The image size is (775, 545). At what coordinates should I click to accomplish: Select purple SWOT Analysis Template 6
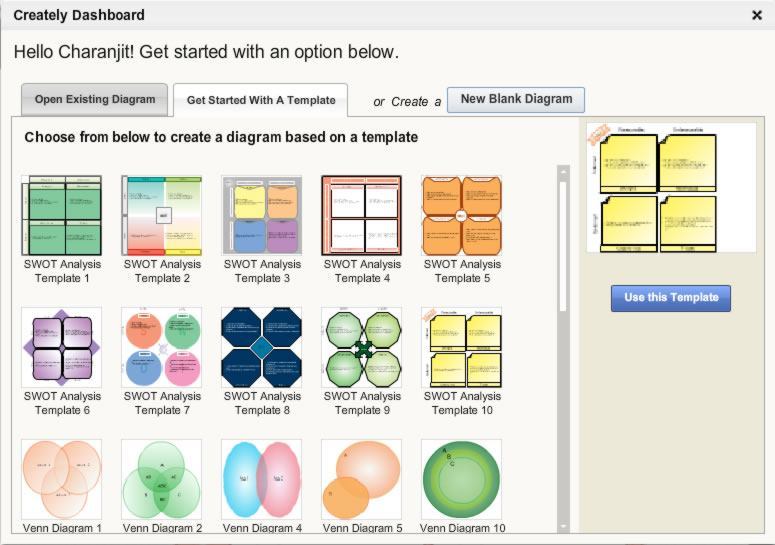61,348
